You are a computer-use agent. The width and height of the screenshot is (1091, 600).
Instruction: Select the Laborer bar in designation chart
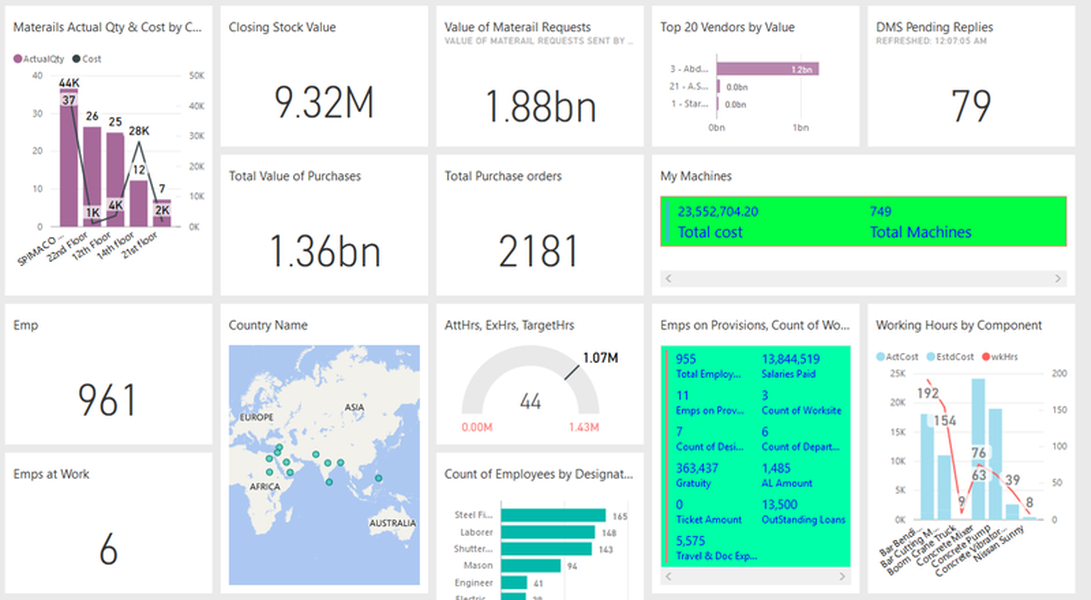pyautogui.click(x=550, y=533)
